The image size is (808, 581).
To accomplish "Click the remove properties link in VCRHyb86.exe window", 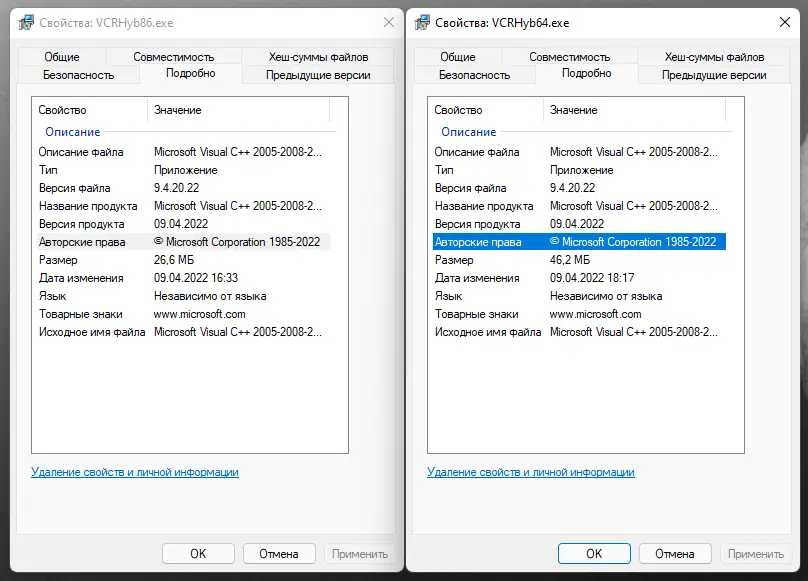I will 135,472.
